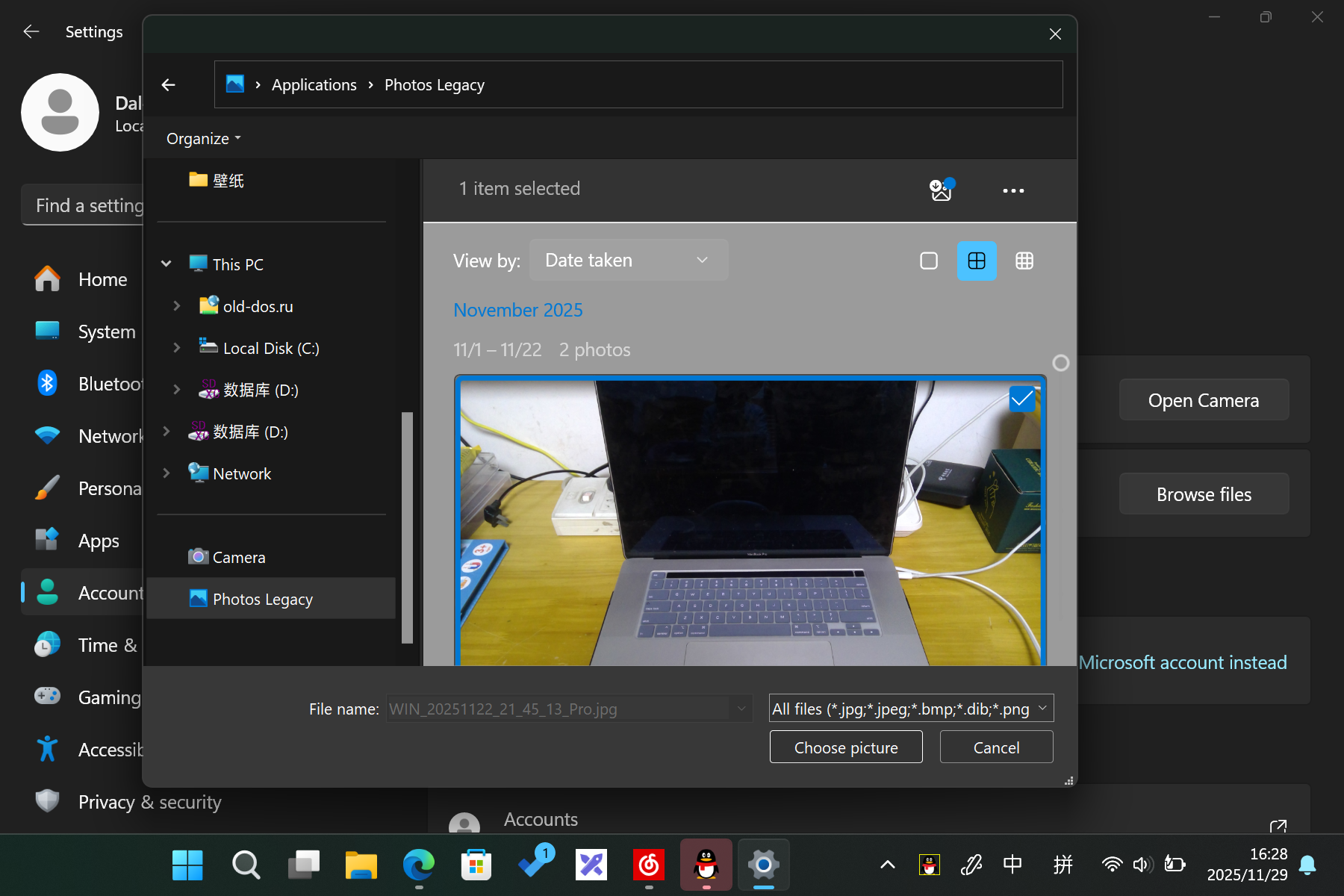Open the file type filter dropdown
Screen dimensions: 1344x896
(x=911, y=709)
